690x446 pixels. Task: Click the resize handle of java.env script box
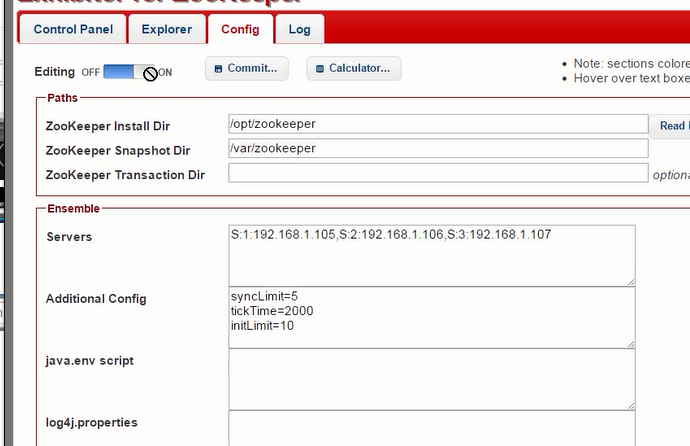click(631, 406)
